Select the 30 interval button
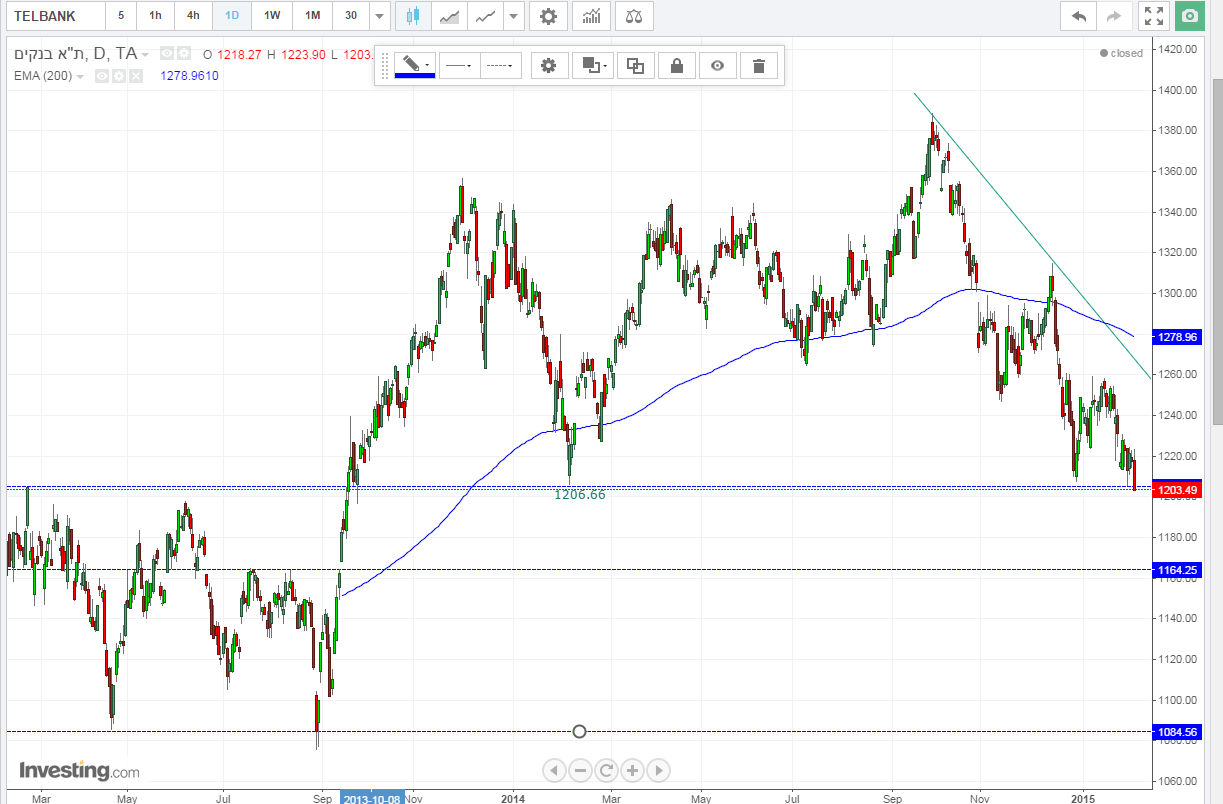The height and width of the screenshot is (804, 1223). [350, 16]
